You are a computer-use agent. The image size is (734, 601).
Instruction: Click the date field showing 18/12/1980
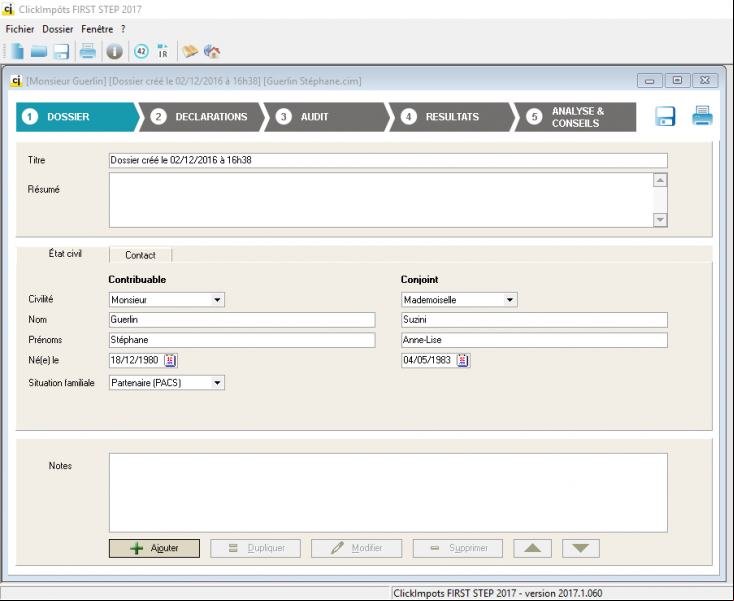pos(136,360)
